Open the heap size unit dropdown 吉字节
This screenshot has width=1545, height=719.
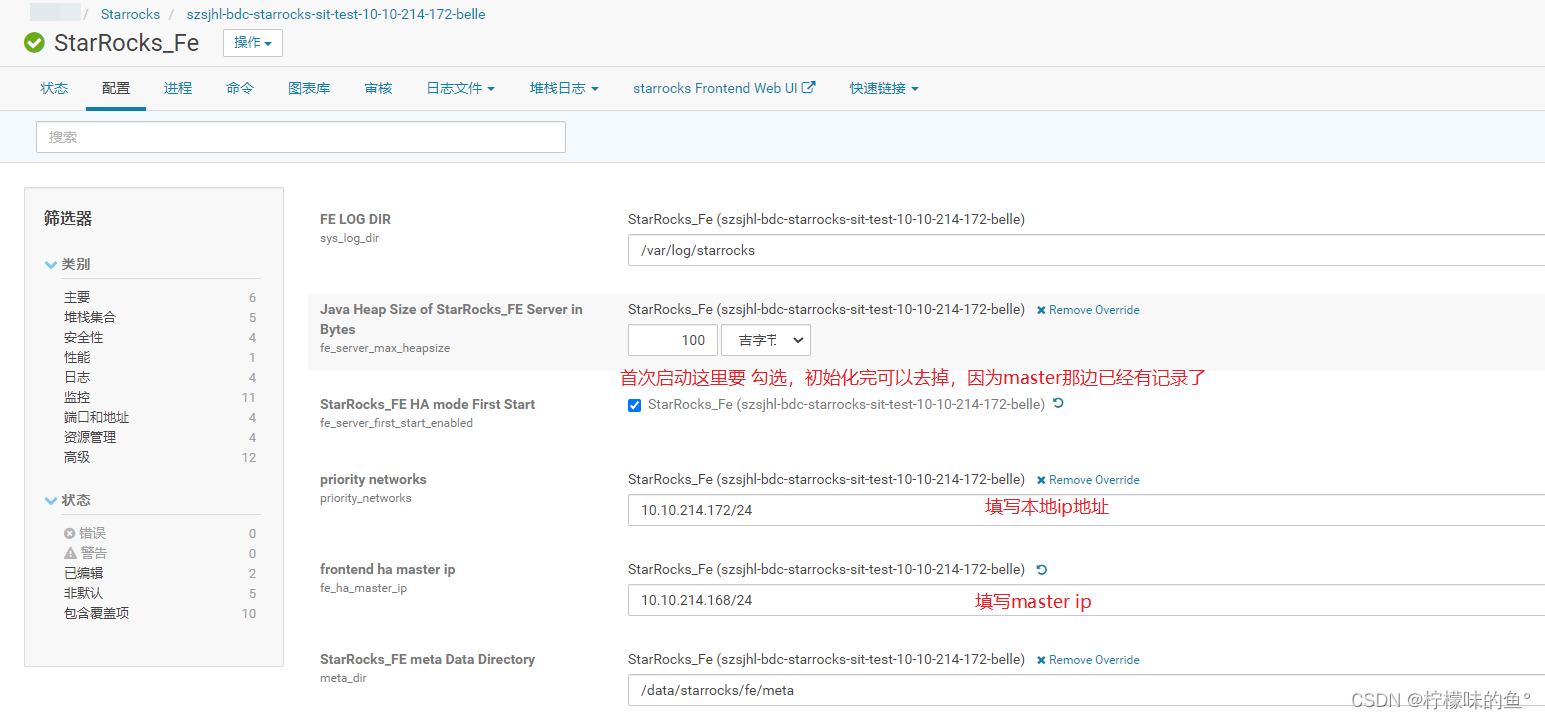[x=766, y=340]
